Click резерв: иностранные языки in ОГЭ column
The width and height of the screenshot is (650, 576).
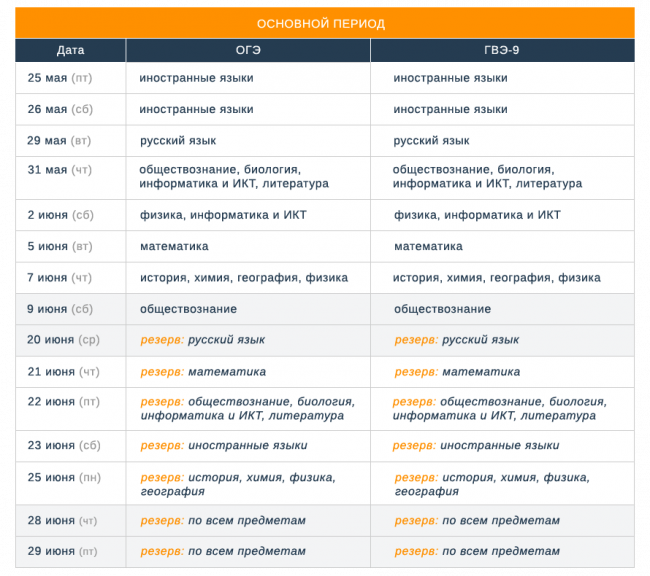click(224, 446)
